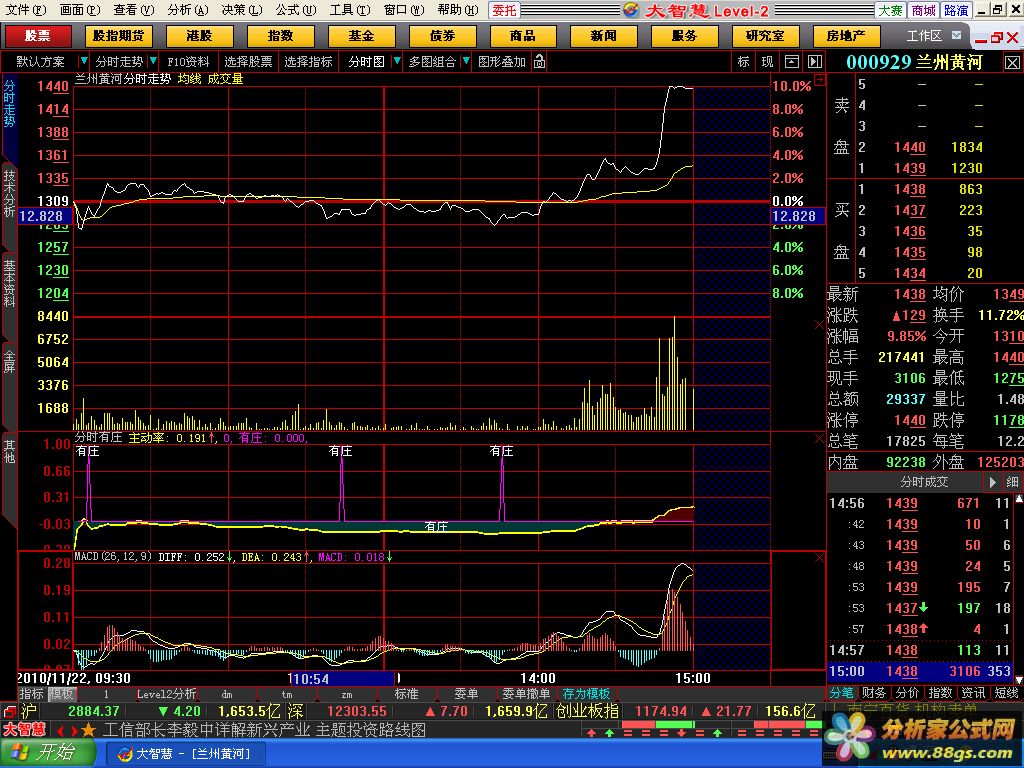
Task: Expand the 多图组合 dropdown arrow
Action: point(466,61)
